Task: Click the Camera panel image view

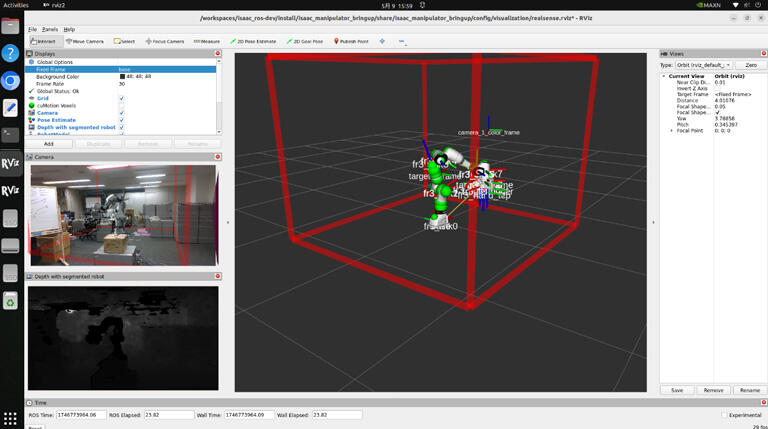Action: 123,215
